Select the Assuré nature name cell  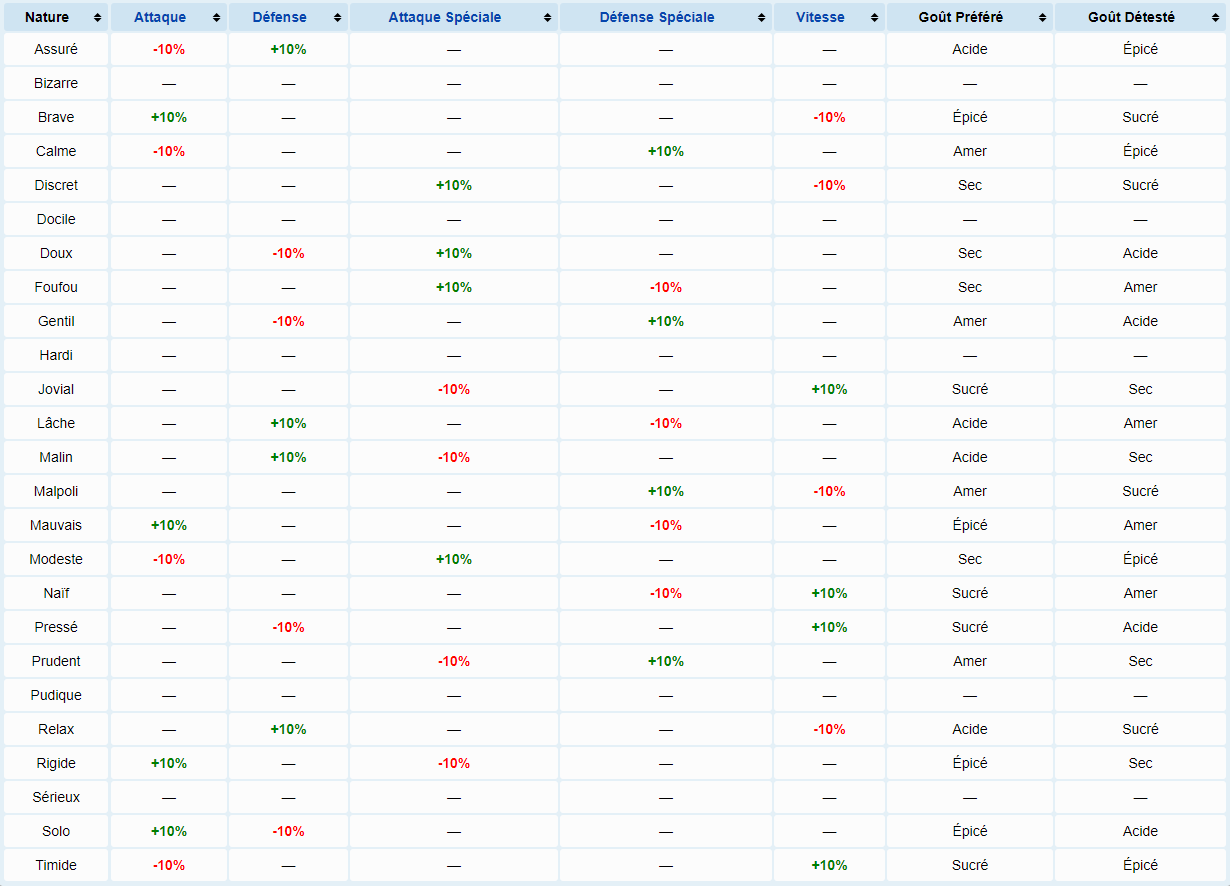point(56,49)
